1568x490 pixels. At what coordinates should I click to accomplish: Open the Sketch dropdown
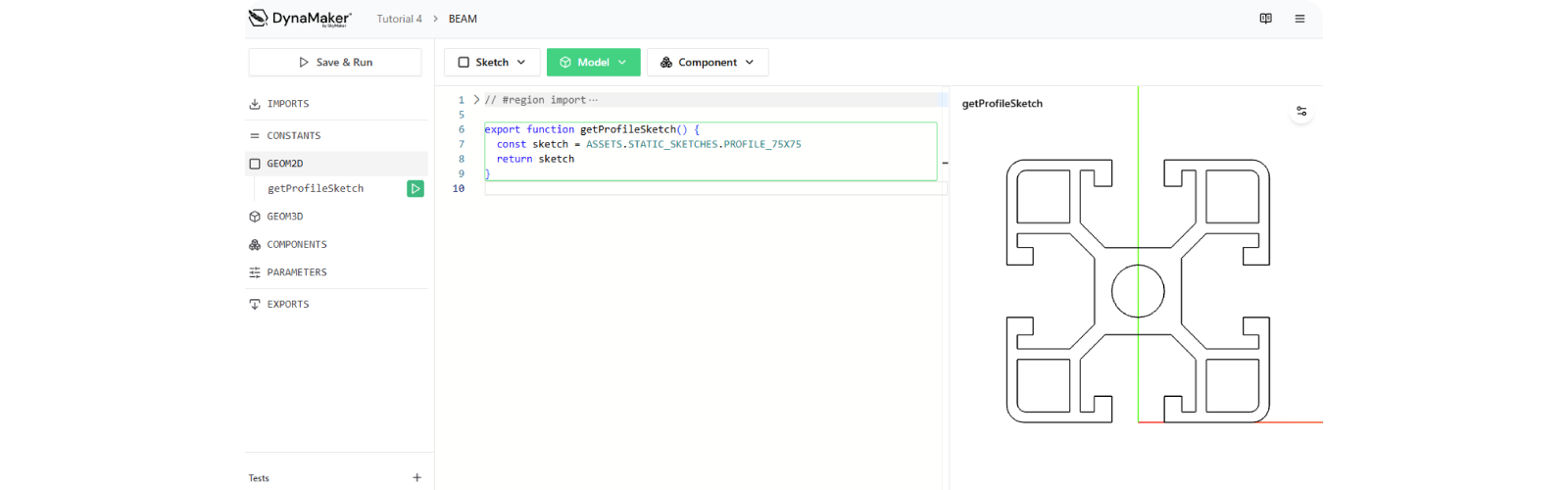[492, 62]
